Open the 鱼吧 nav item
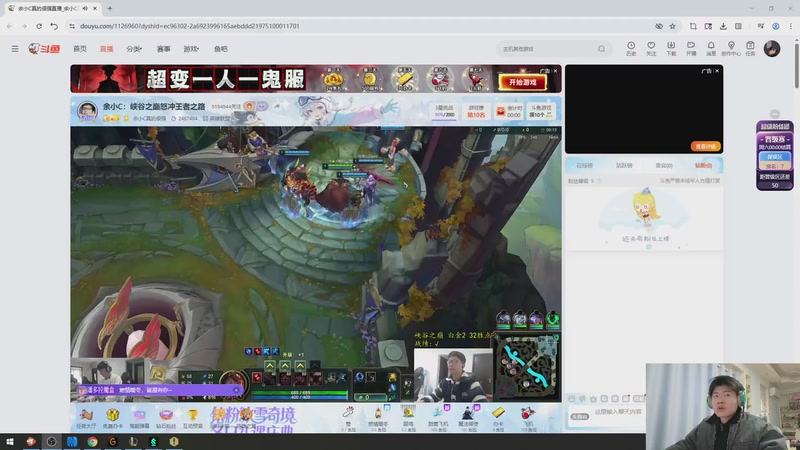Screen dimensions: 800x450 tap(220, 49)
